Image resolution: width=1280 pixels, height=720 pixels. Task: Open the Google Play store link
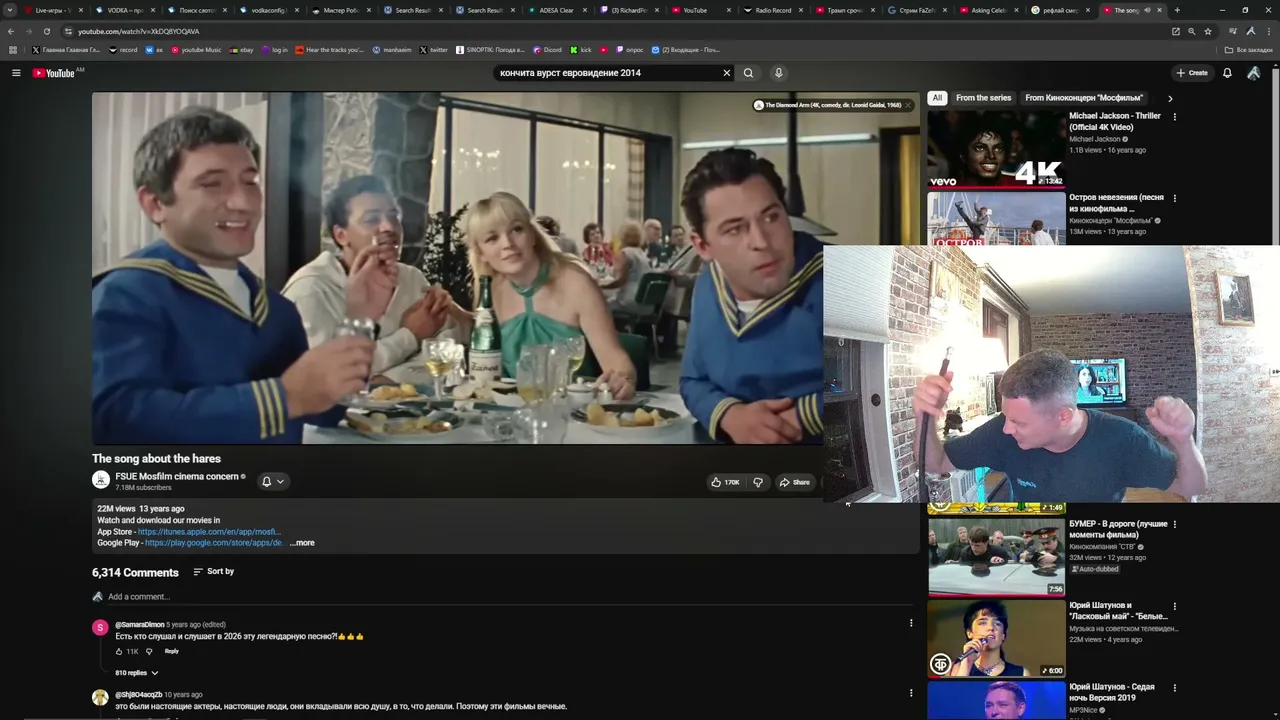pos(214,543)
